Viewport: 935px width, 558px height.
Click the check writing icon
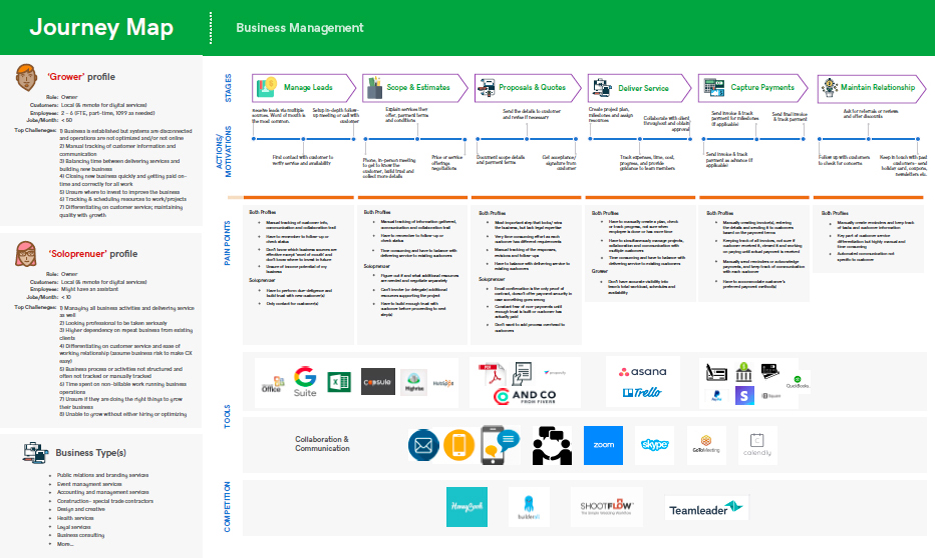pyautogui.click(x=716, y=373)
